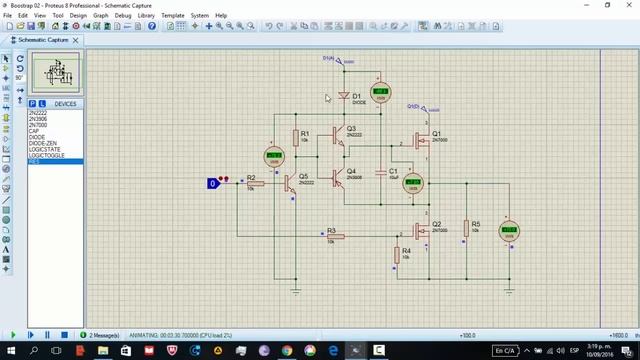Select the 2D line drawing tool
This screenshot has height=360, width=640.
(x=6, y=200)
